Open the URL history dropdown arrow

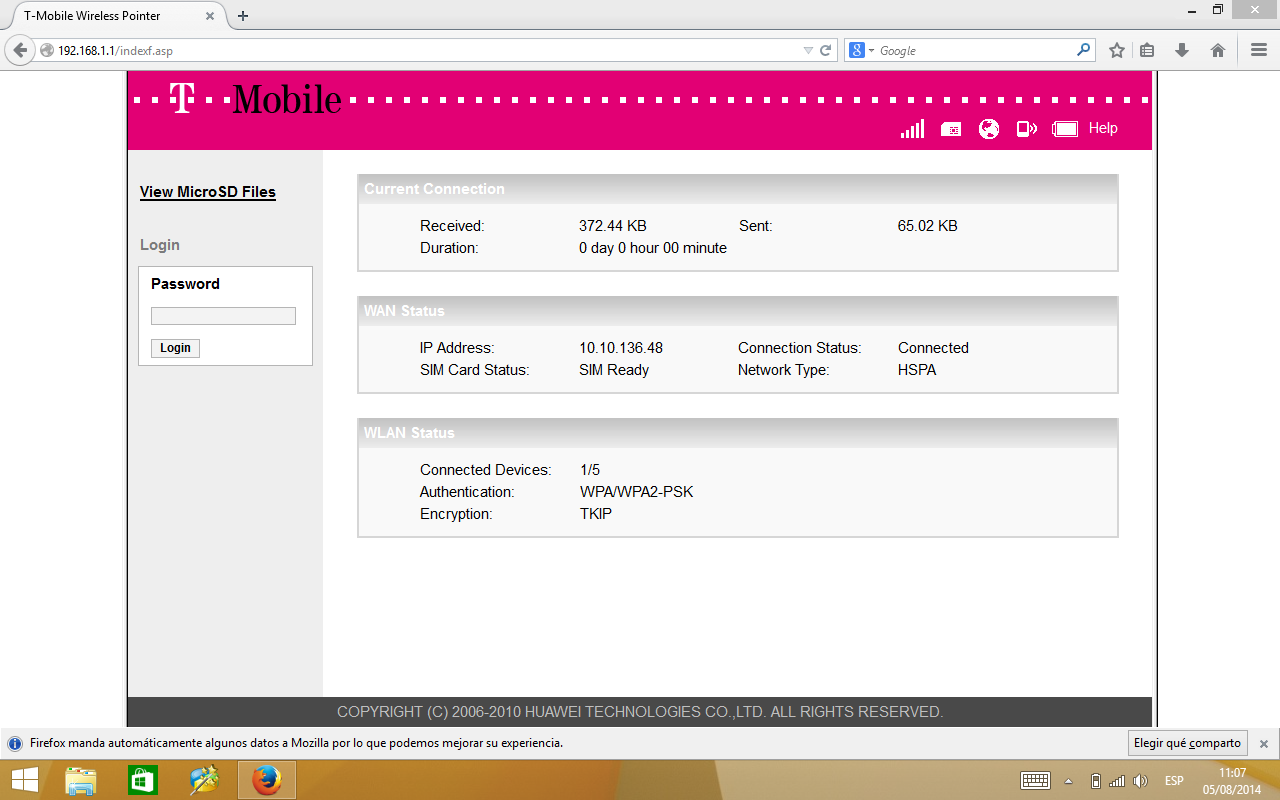pyautogui.click(x=808, y=50)
